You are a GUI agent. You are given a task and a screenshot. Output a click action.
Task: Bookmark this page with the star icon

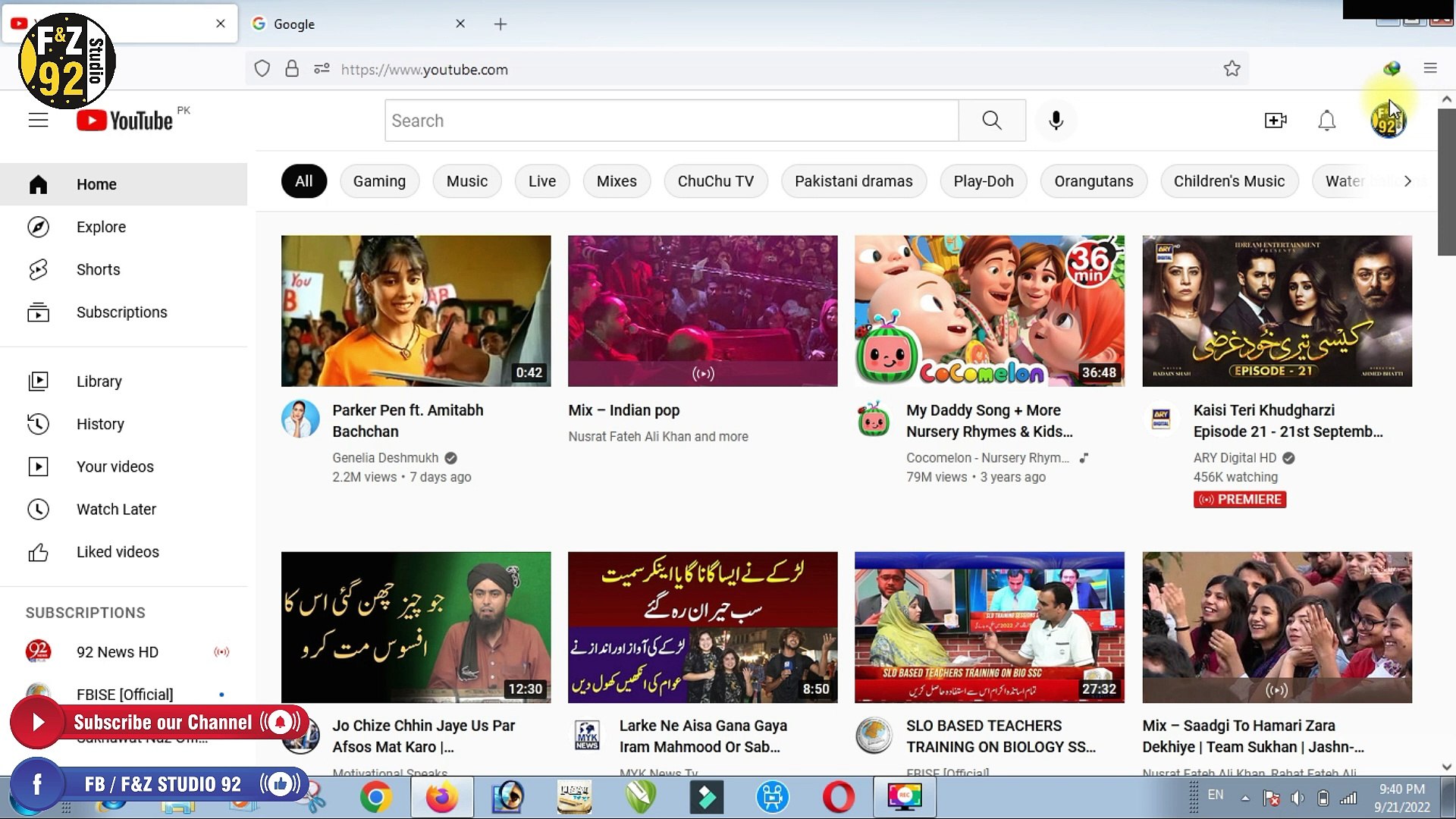click(x=1232, y=69)
